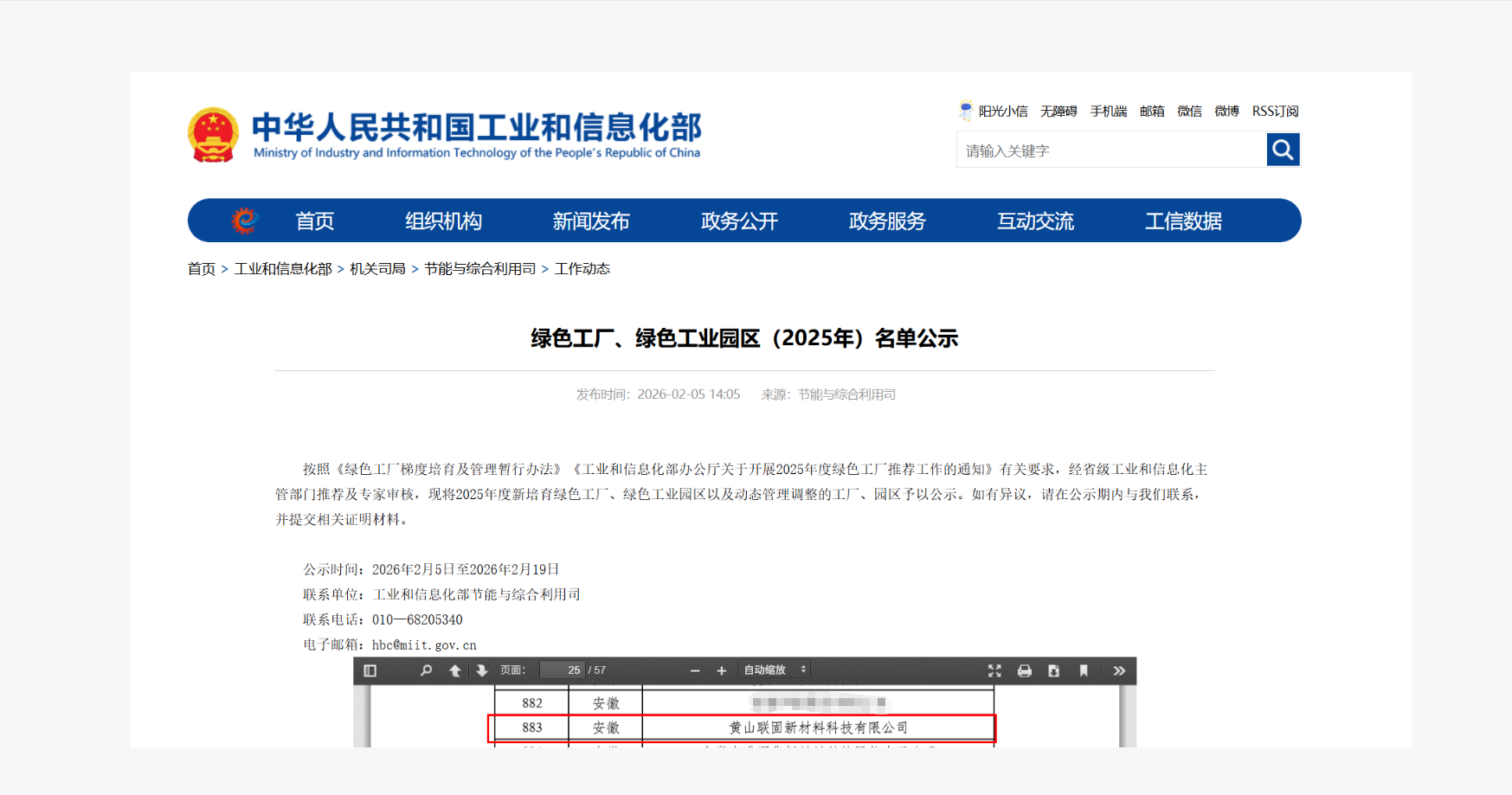This screenshot has height=795, width=1512.
Task: Toggle the PDF viewer sidebar
Action: point(370,670)
